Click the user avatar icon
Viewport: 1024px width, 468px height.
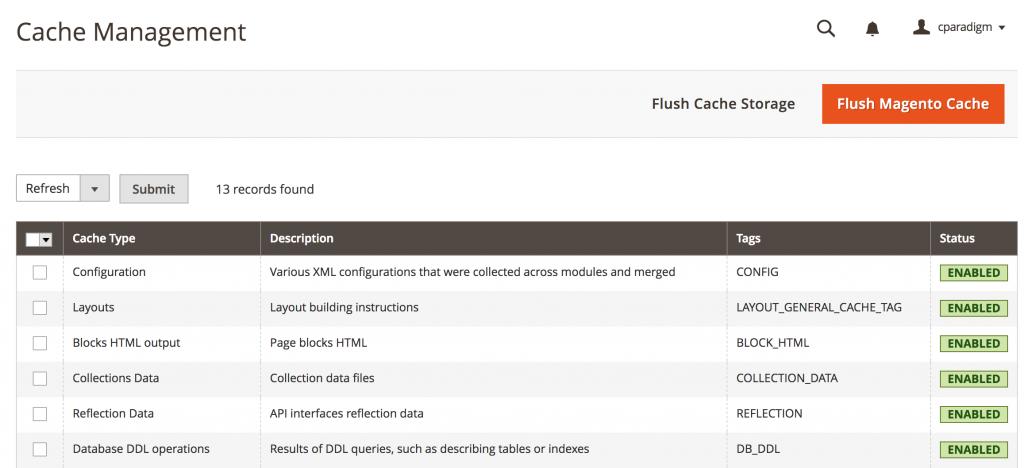click(x=921, y=28)
